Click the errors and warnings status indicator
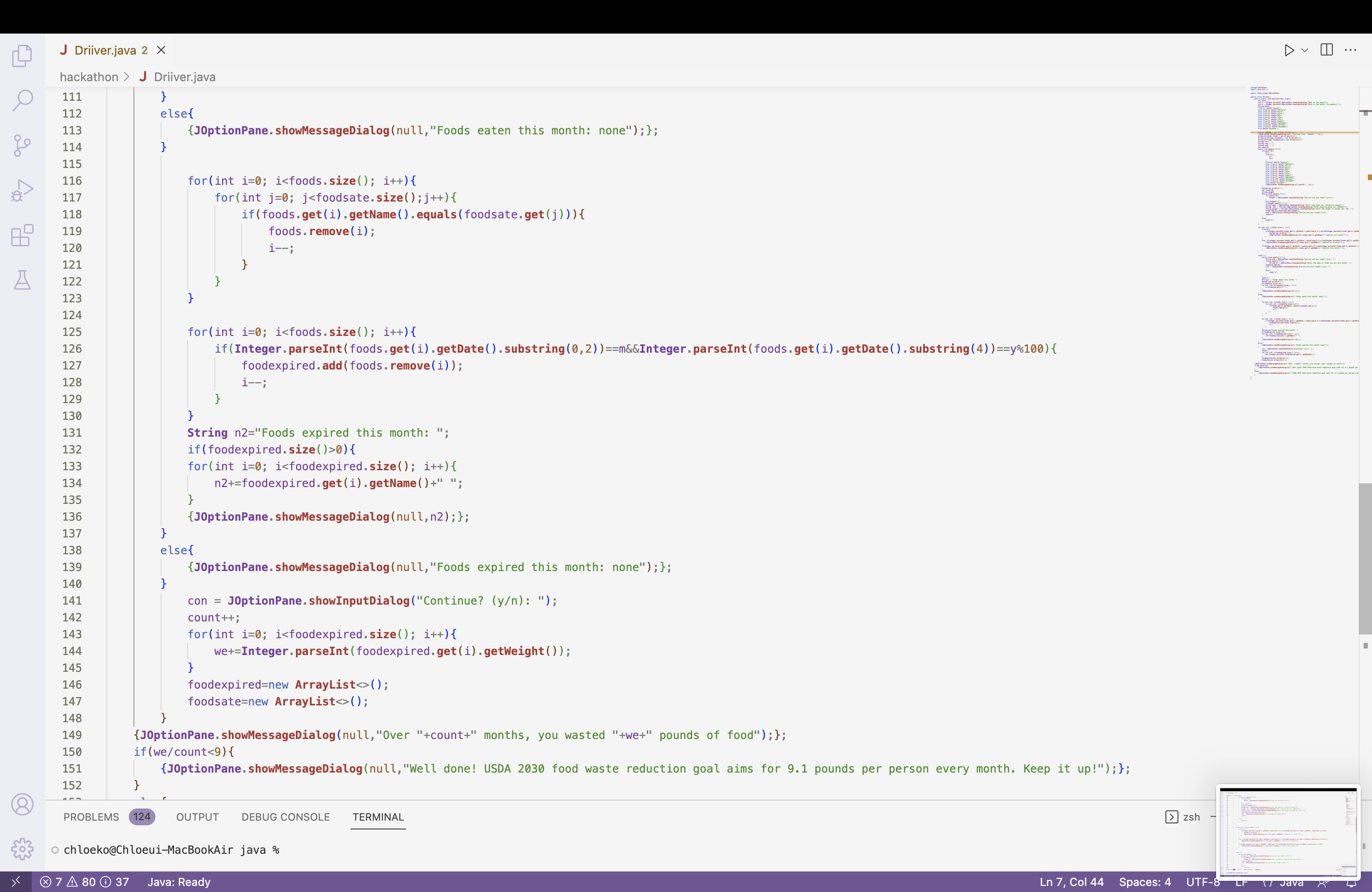1372x892 pixels. pos(84,882)
